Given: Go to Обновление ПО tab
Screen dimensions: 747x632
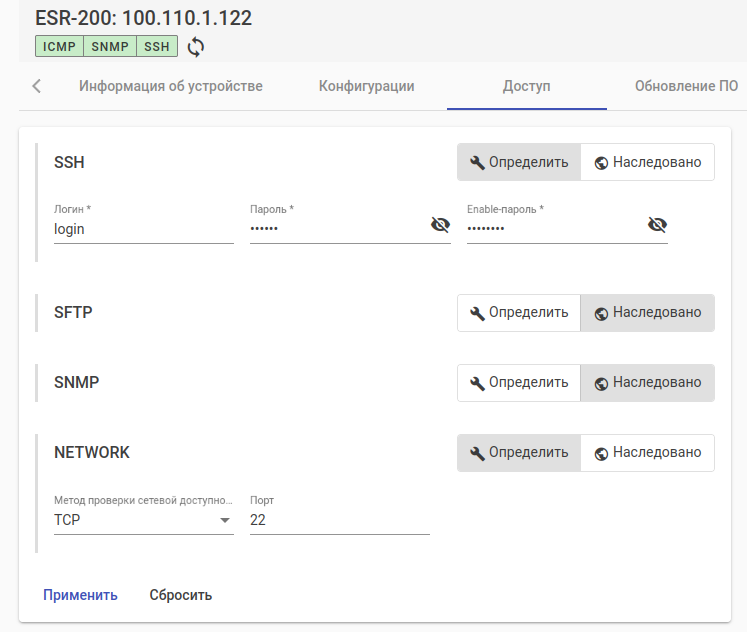Looking at the screenshot, I should tap(686, 86).
